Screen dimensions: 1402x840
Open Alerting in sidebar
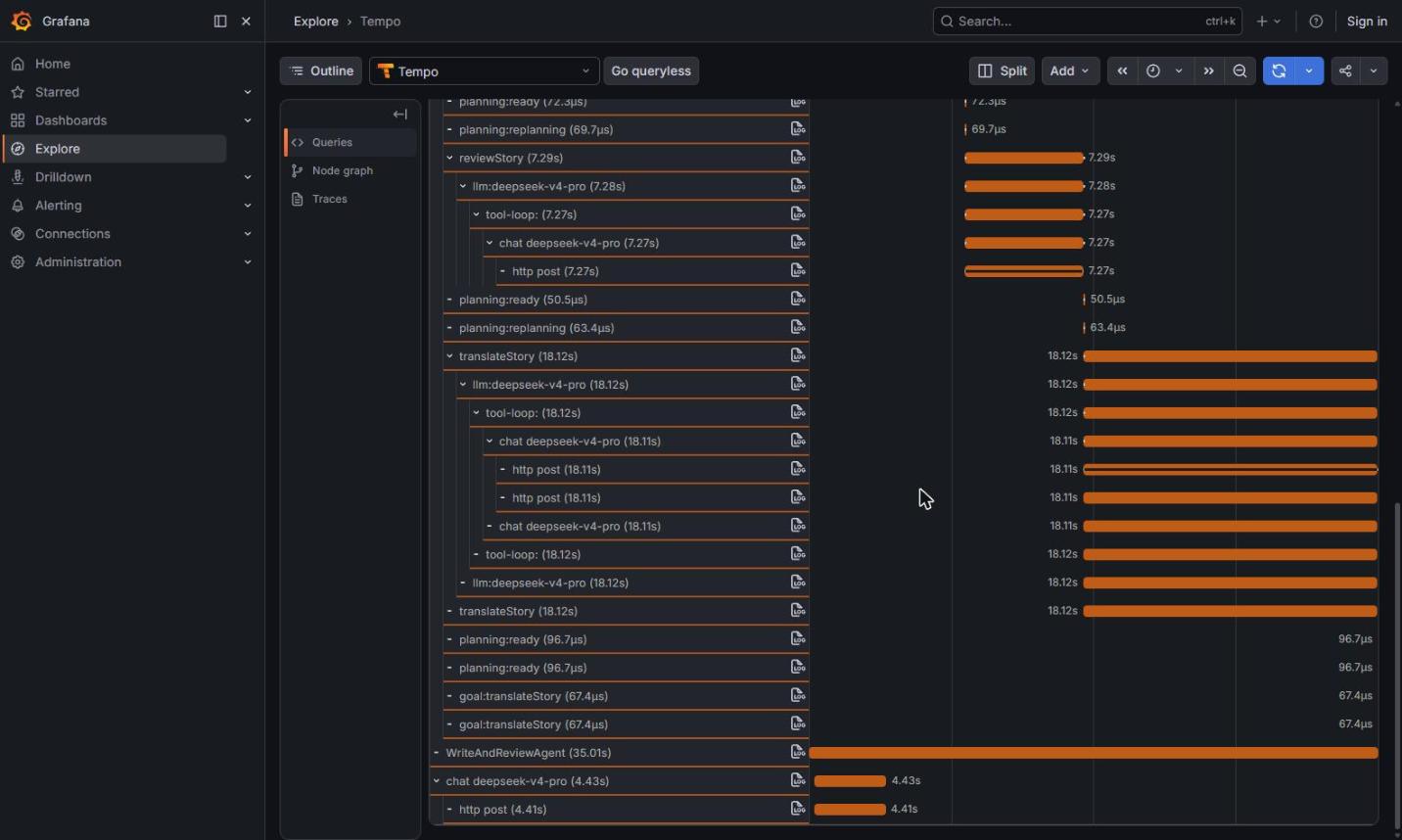[x=59, y=206]
